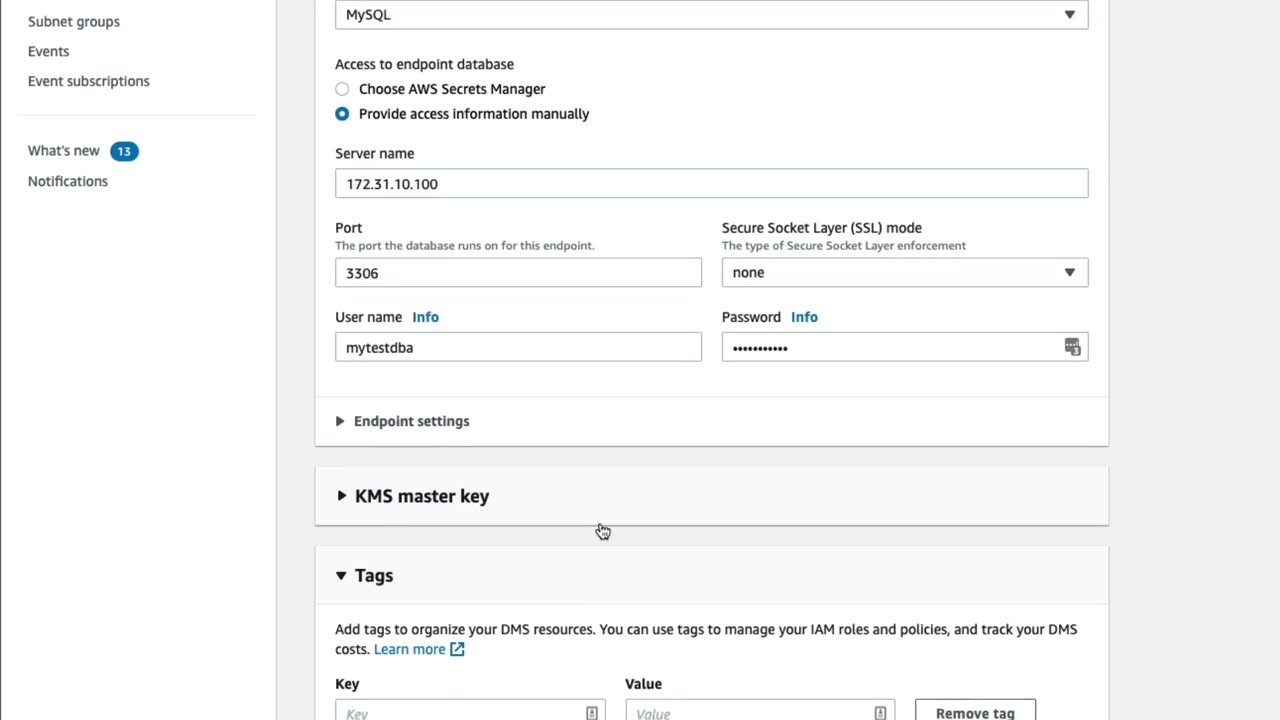Image resolution: width=1280 pixels, height=720 pixels.
Task: Click the Port field showing 3306
Action: point(518,273)
